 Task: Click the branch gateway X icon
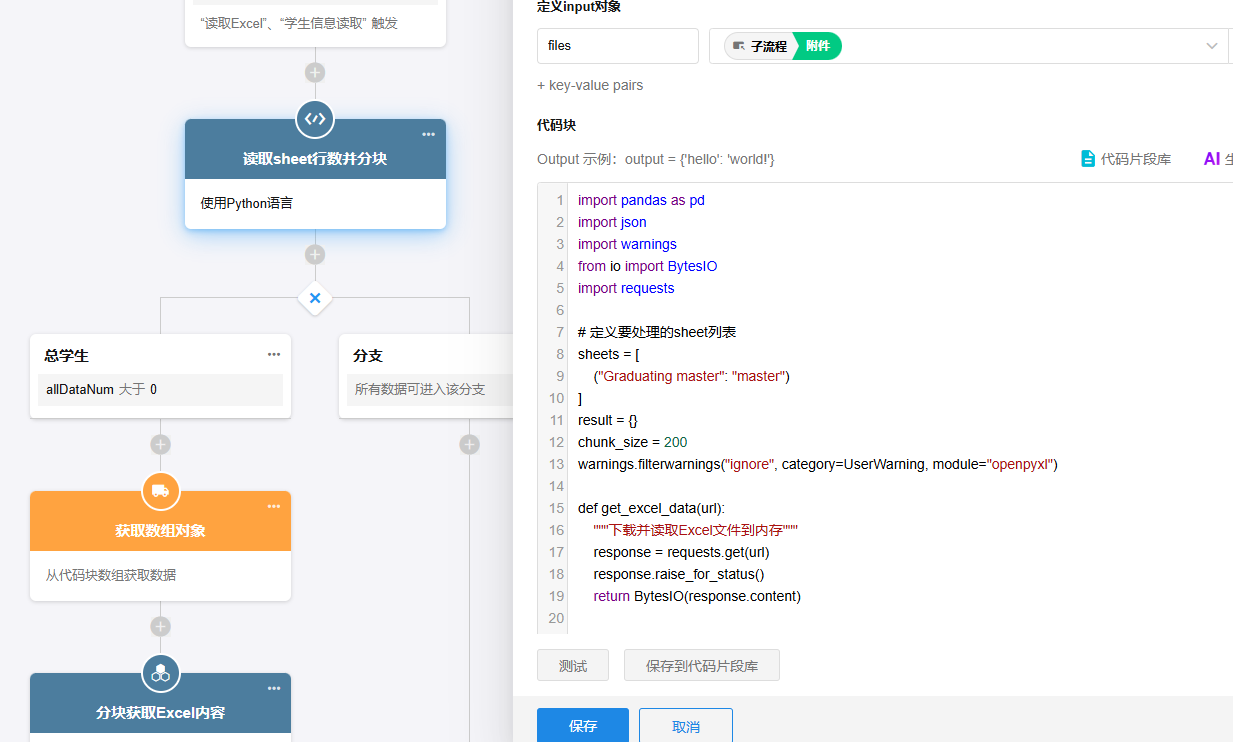(315, 298)
